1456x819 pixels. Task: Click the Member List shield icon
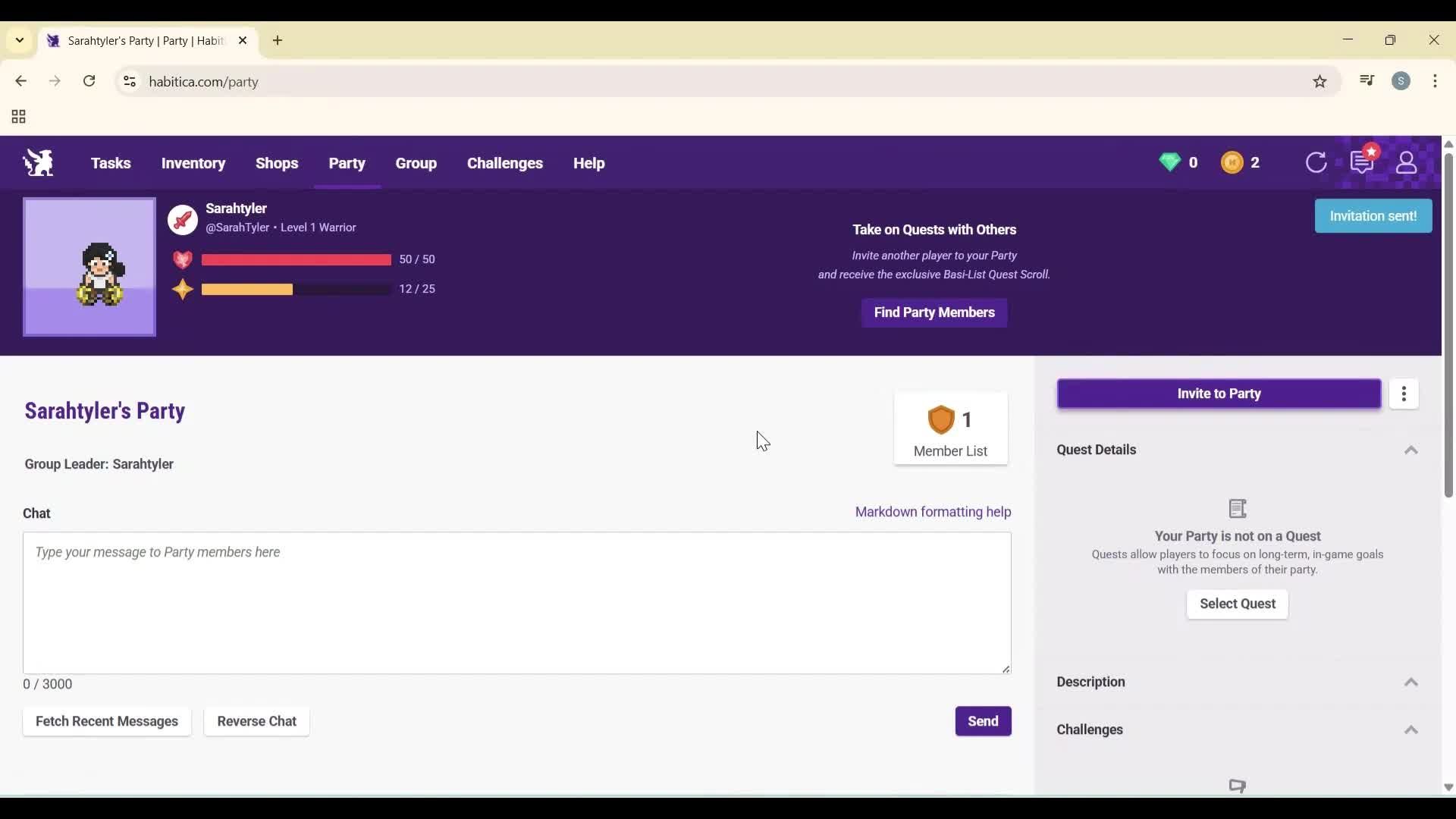(943, 419)
